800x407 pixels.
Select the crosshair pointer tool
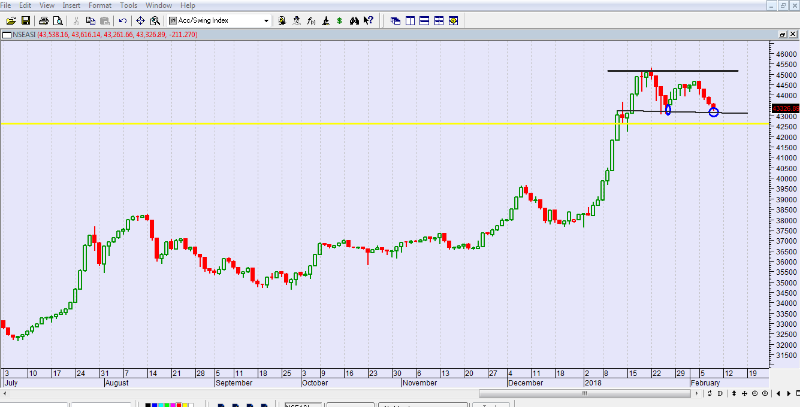140,21
